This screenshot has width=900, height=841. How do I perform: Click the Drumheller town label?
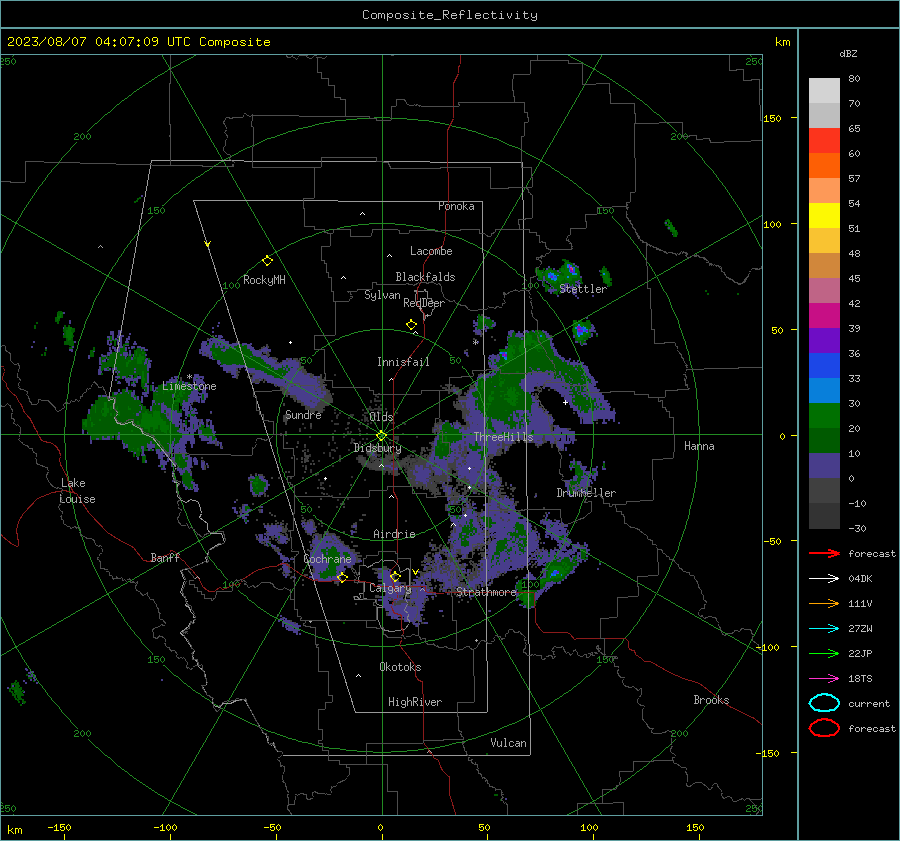[x=586, y=493]
